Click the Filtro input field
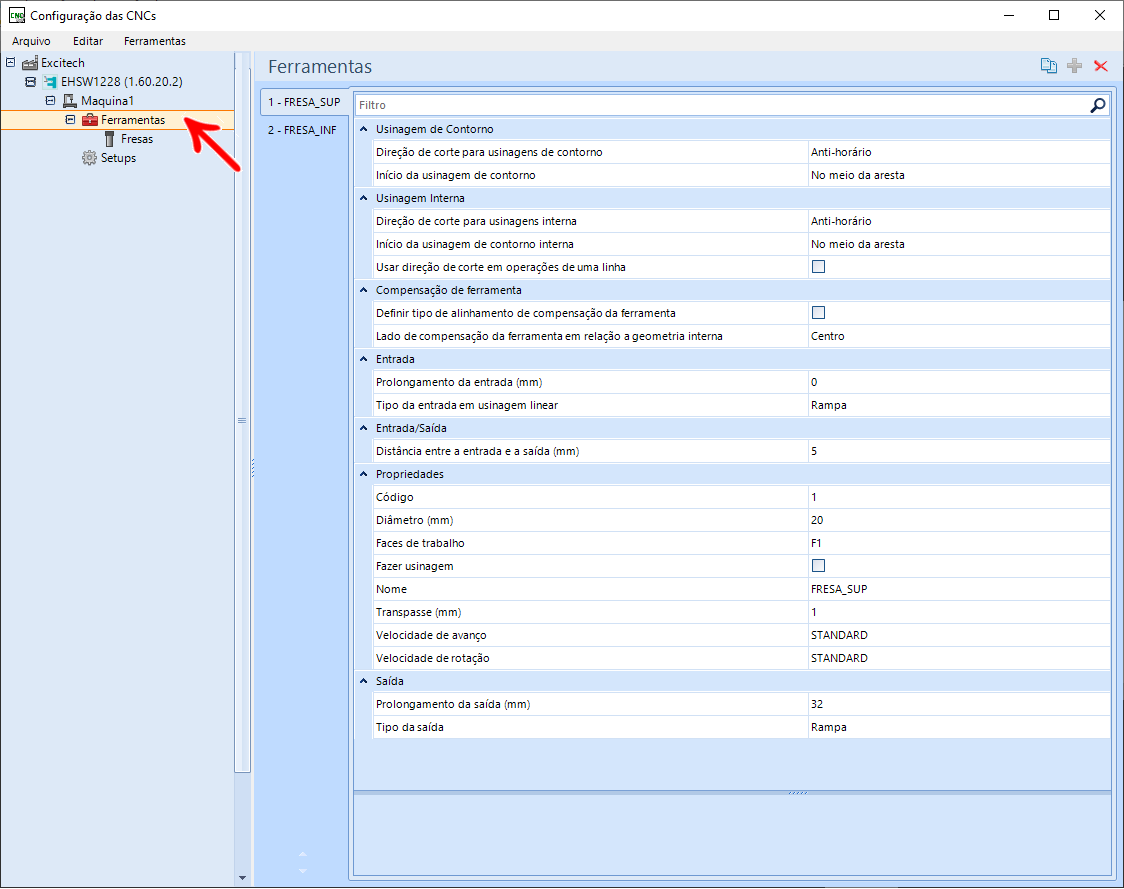This screenshot has height=889, width=1124. [722, 105]
